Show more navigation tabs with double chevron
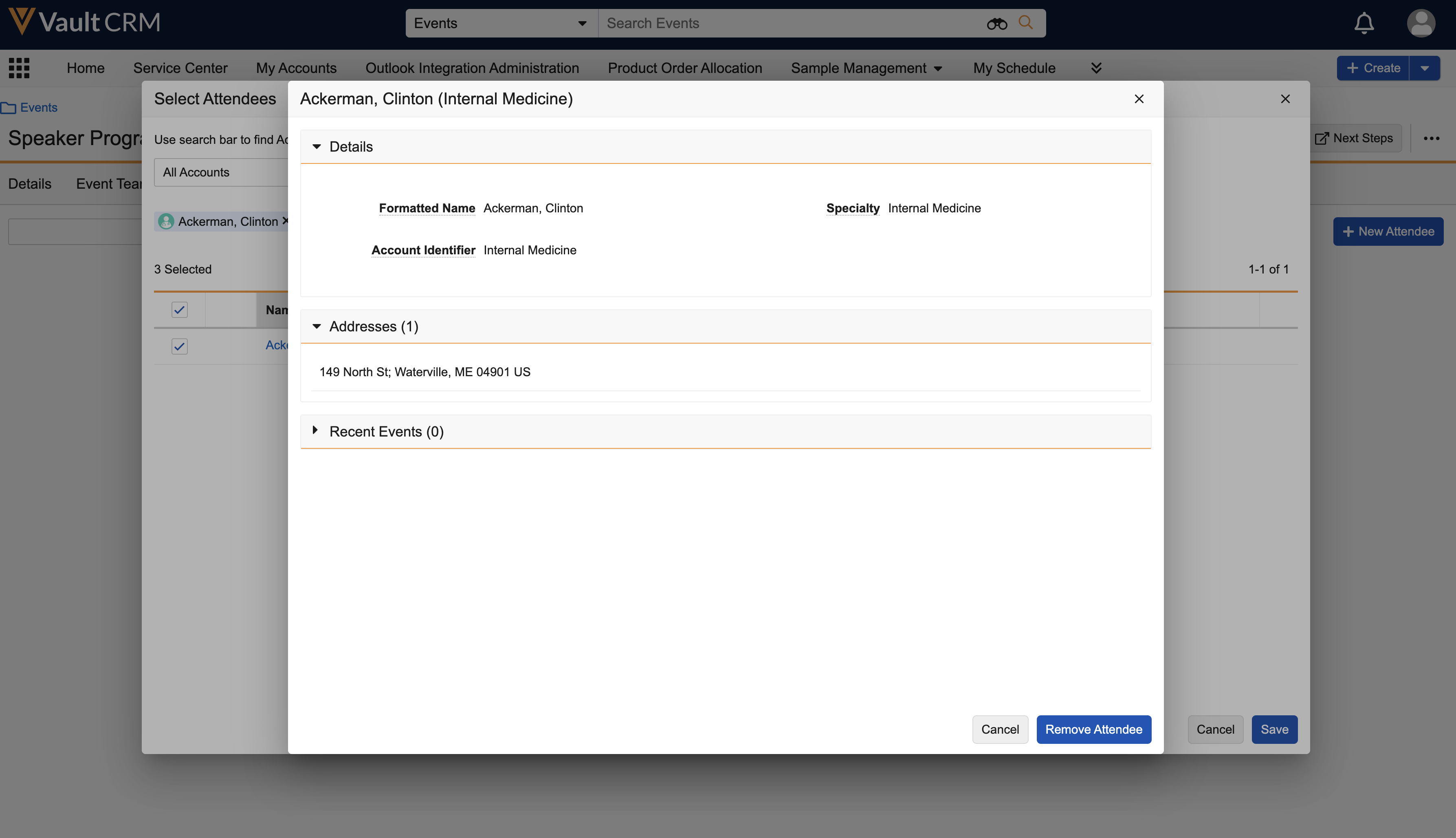The image size is (1456, 838). pos(1096,68)
